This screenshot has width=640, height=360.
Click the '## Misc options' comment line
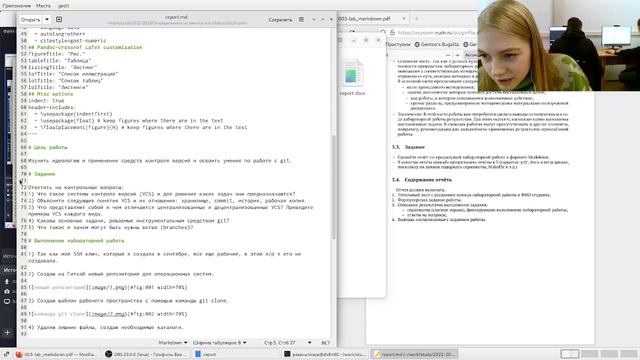pyautogui.click(x=51, y=94)
